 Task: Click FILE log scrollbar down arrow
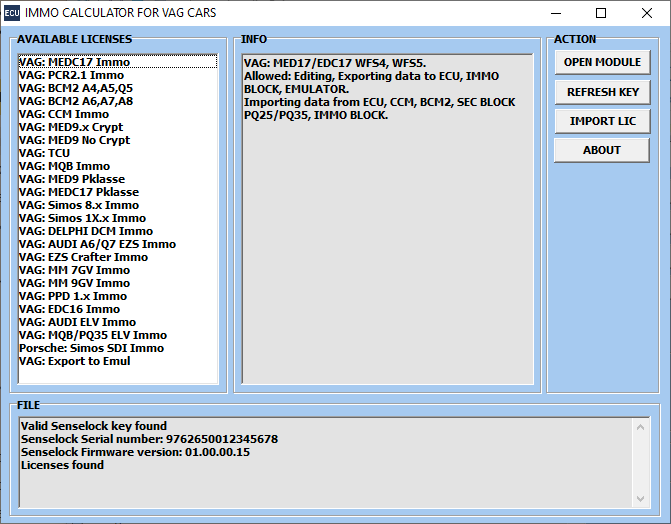pyautogui.click(x=641, y=497)
